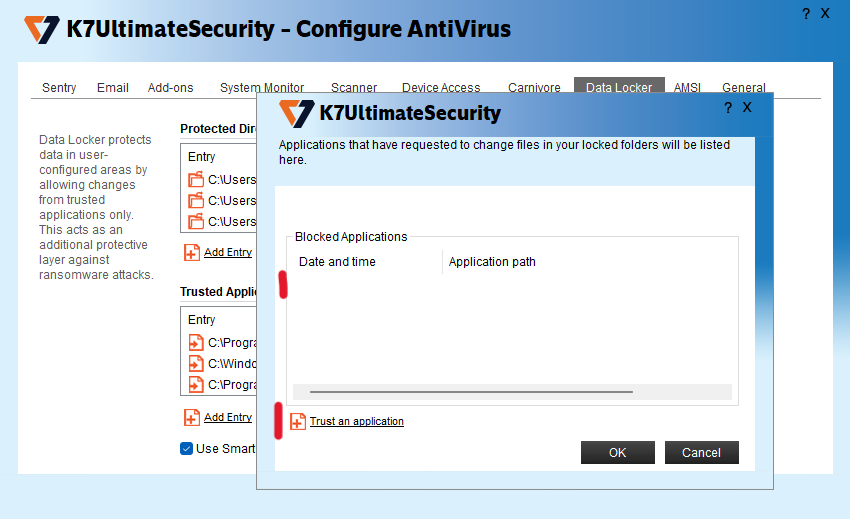Switch to the Sentry tab
This screenshot has width=850, height=519.
59,88
